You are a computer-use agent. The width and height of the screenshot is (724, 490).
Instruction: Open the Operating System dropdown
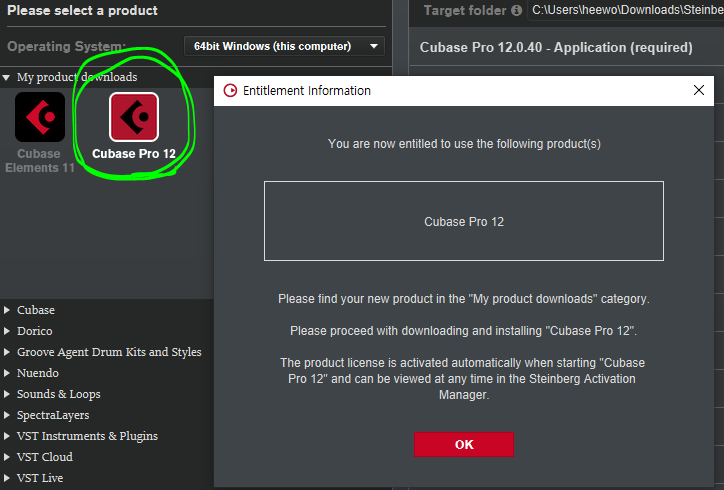tap(284, 46)
